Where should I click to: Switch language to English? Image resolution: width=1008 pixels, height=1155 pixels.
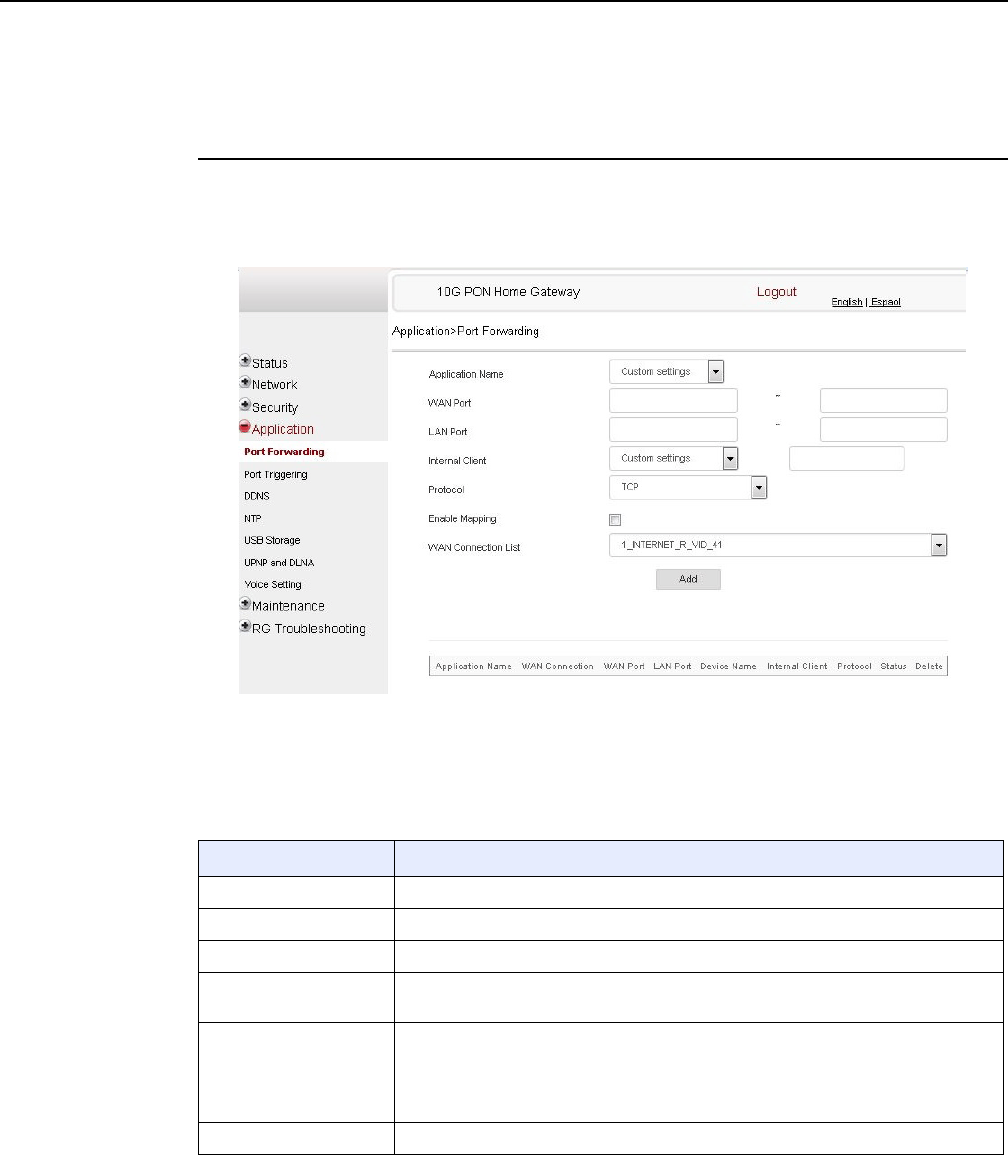(847, 302)
